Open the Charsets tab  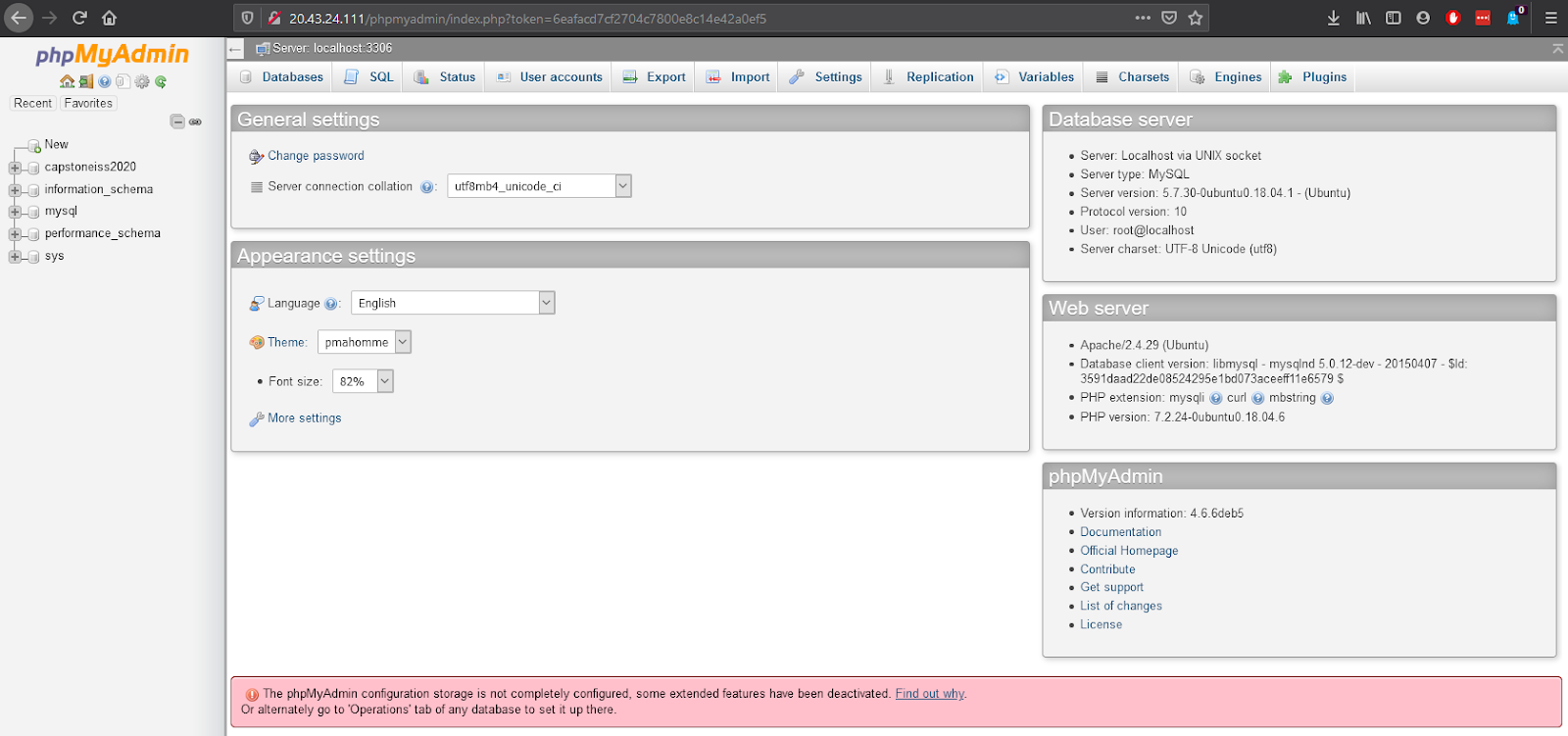[x=1133, y=77]
